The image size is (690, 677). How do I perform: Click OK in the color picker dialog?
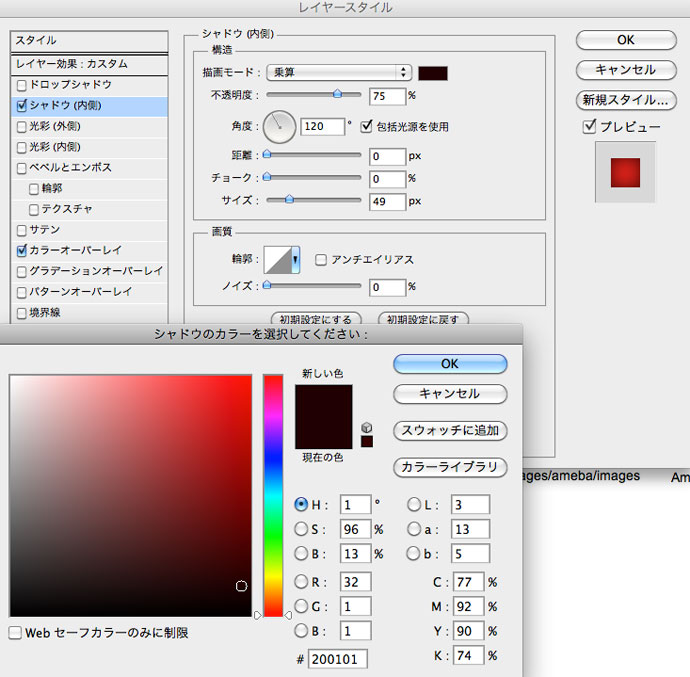click(450, 364)
